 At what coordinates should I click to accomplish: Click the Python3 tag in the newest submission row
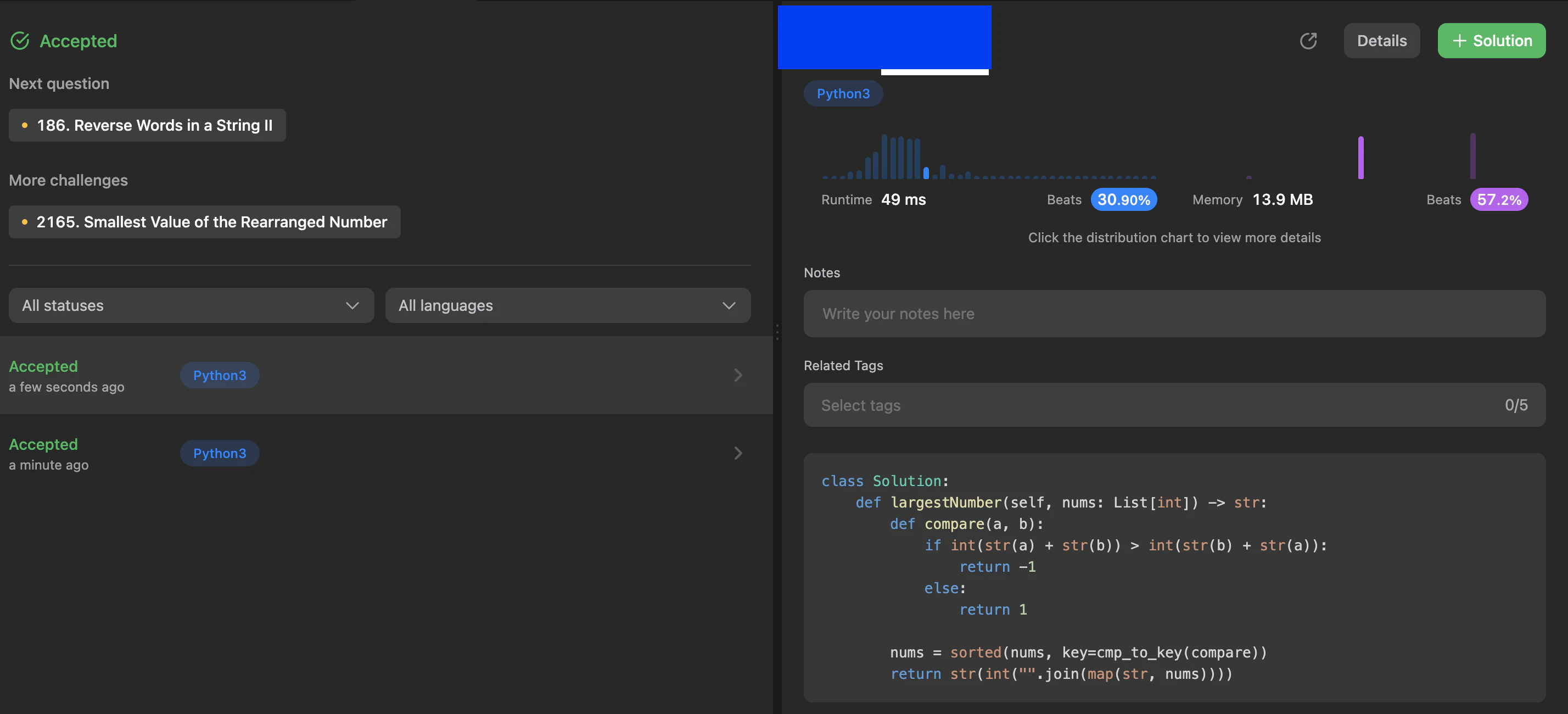click(x=220, y=376)
